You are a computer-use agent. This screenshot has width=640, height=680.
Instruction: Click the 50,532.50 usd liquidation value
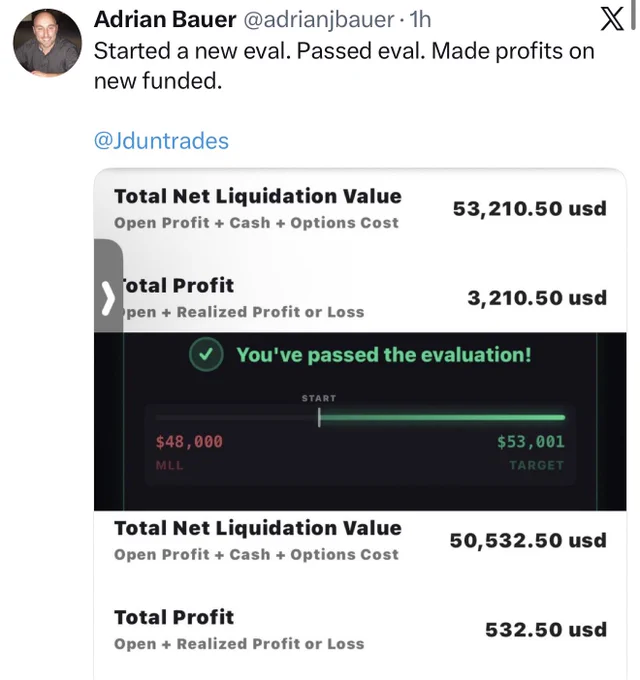click(x=528, y=540)
